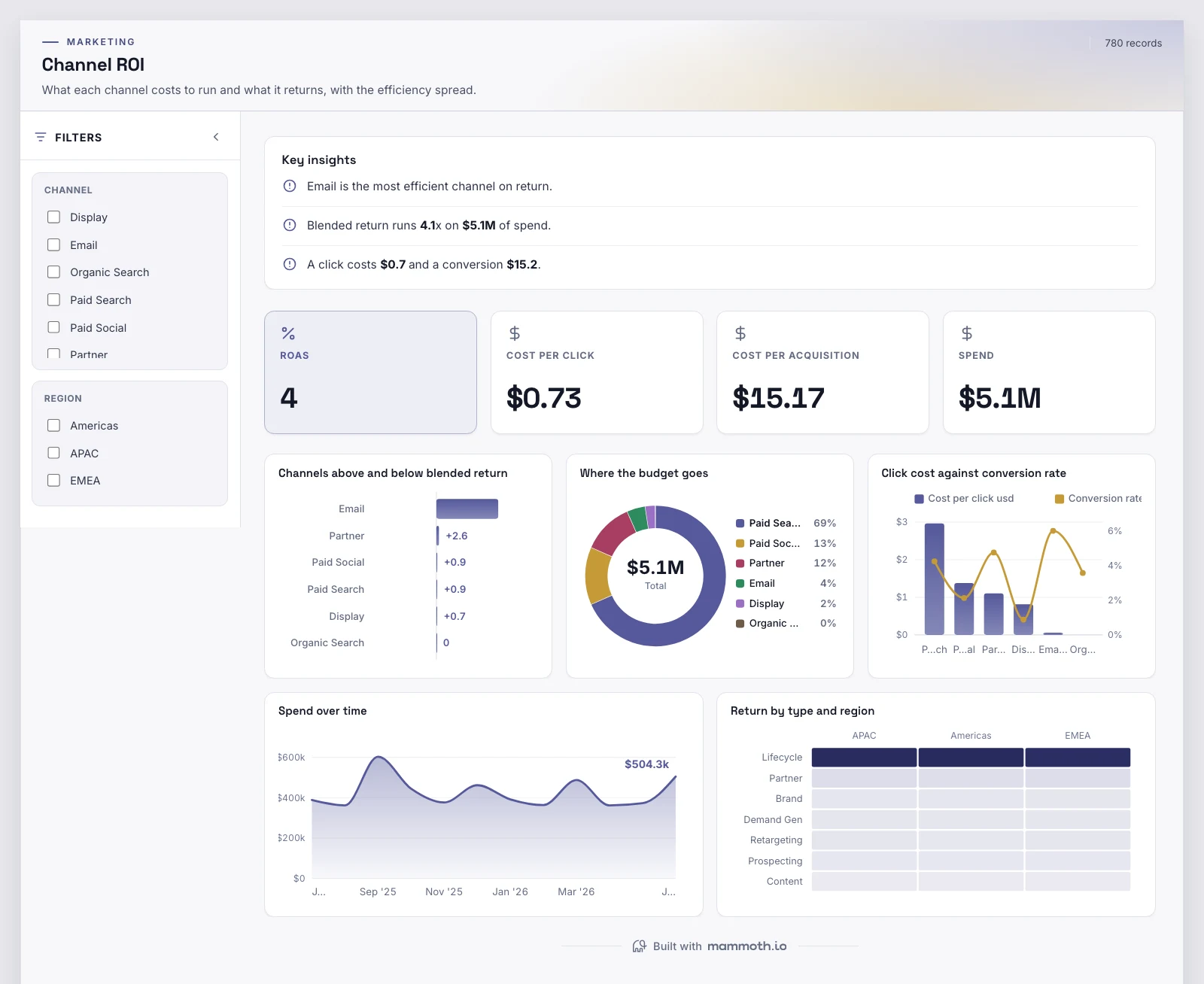Click the dollar icon on Cost Per Acquisition card
This screenshot has height=984, width=1204.
pos(740,333)
